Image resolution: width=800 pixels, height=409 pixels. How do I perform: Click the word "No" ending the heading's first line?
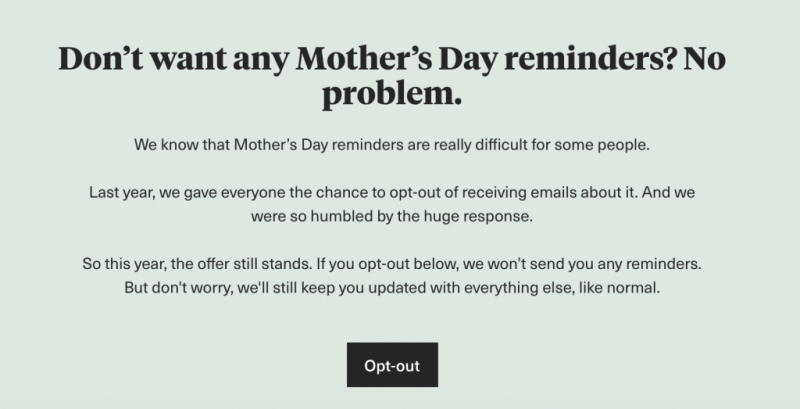[x=705, y=58]
